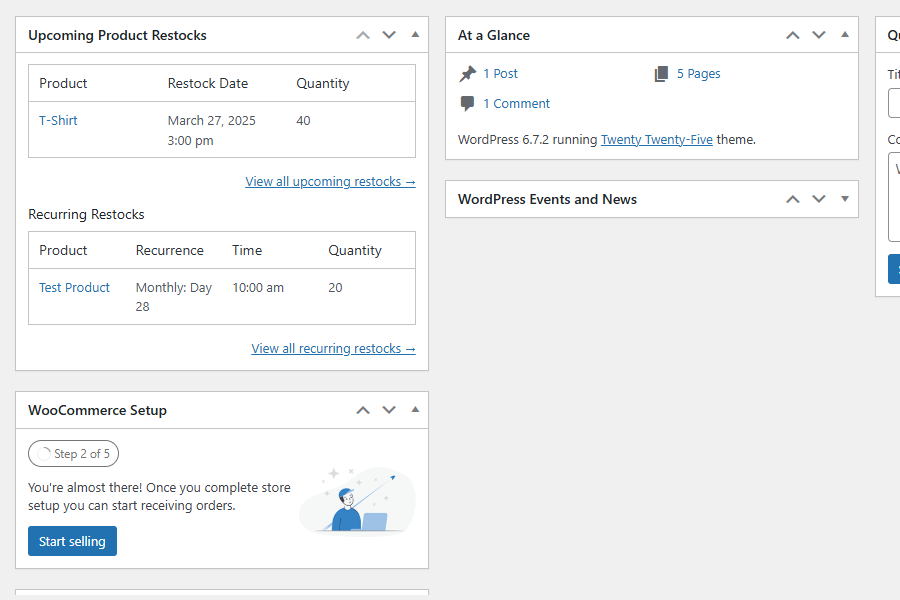
Task: Move Upcoming Product Restocks widget up
Action: [363, 35]
